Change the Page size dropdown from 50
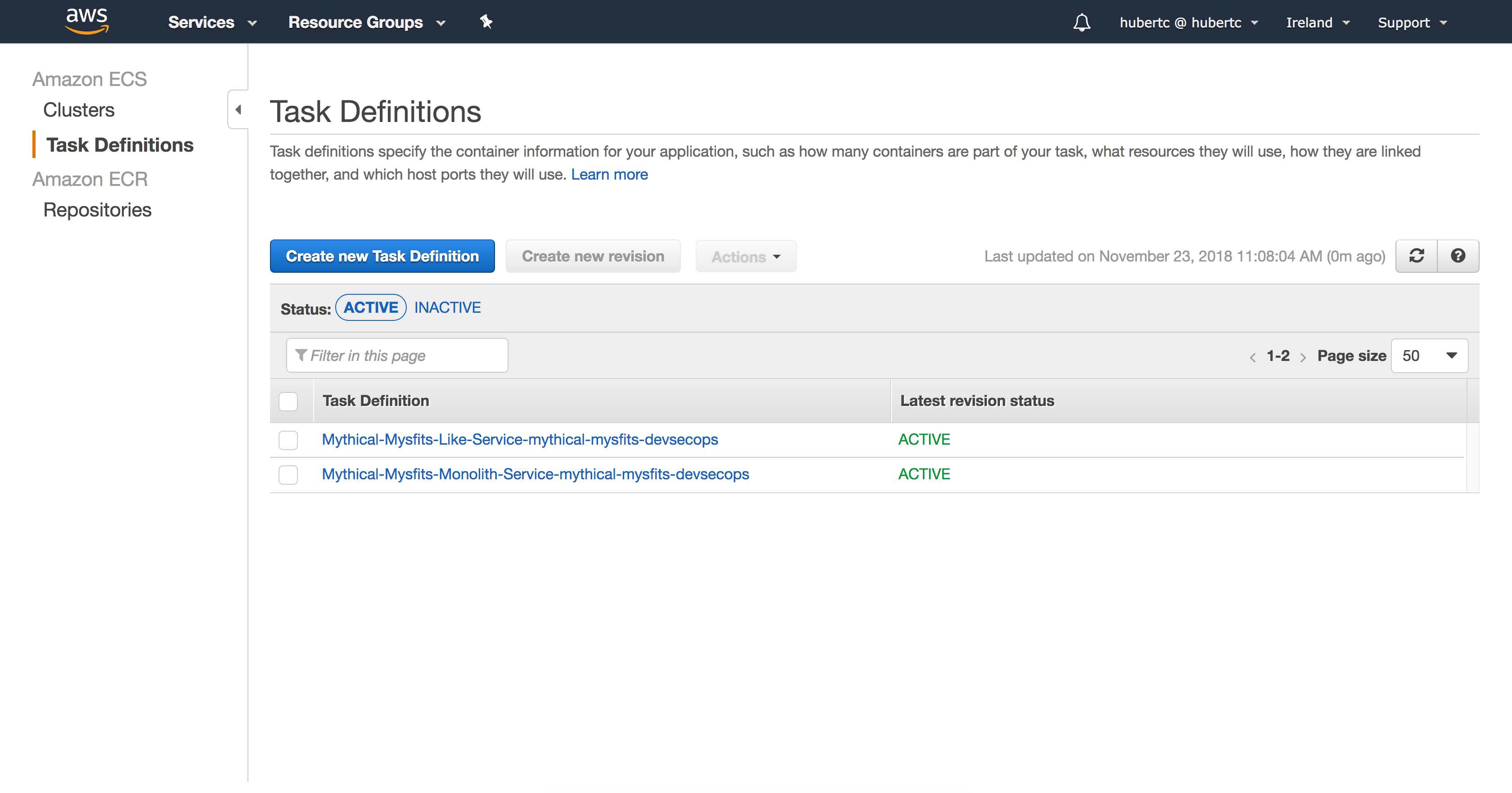This screenshot has height=793, width=1512. coord(1429,356)
